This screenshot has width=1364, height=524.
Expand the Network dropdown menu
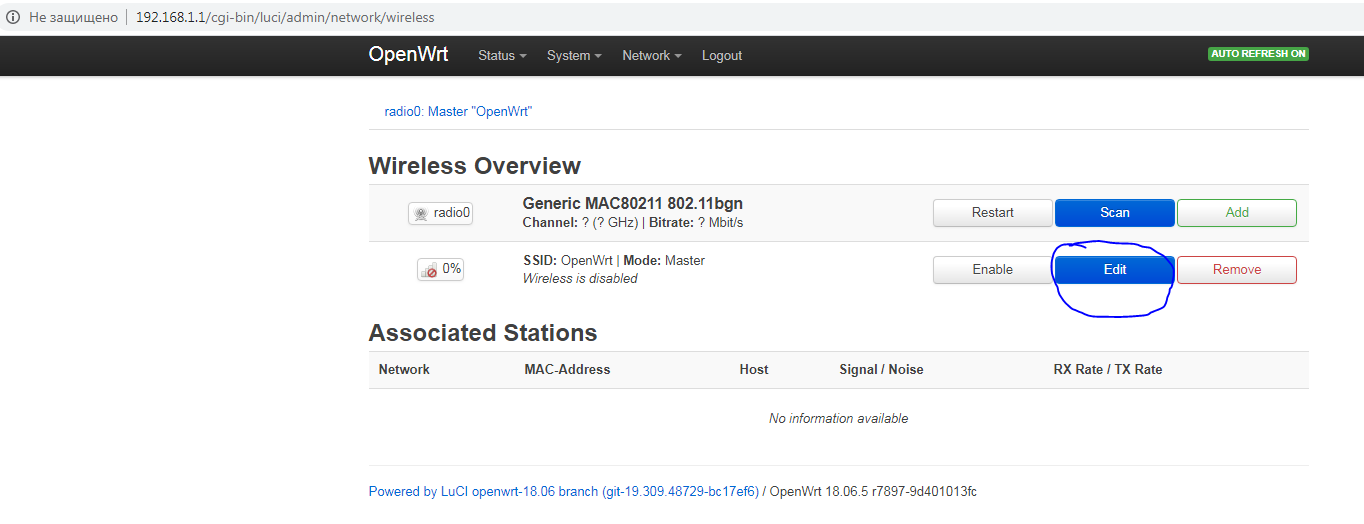click(x=651, y=56)
